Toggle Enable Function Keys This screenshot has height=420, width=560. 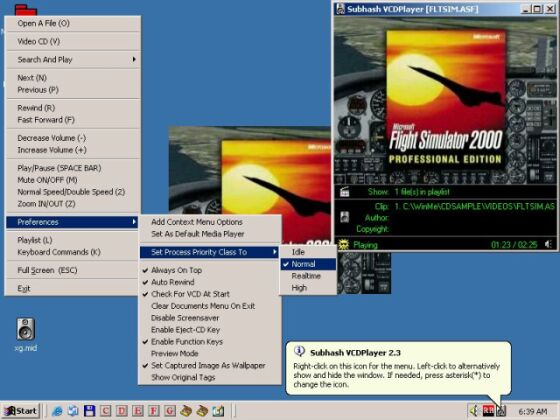[210, 342]
